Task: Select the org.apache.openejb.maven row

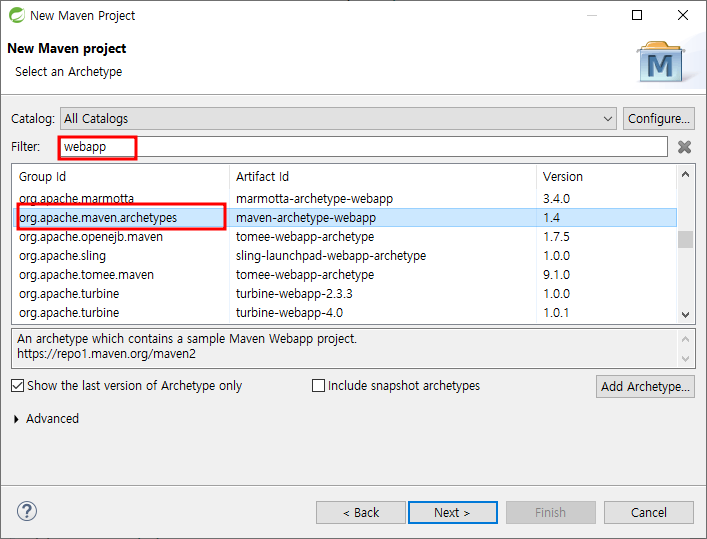Action: tap(345, 236)
